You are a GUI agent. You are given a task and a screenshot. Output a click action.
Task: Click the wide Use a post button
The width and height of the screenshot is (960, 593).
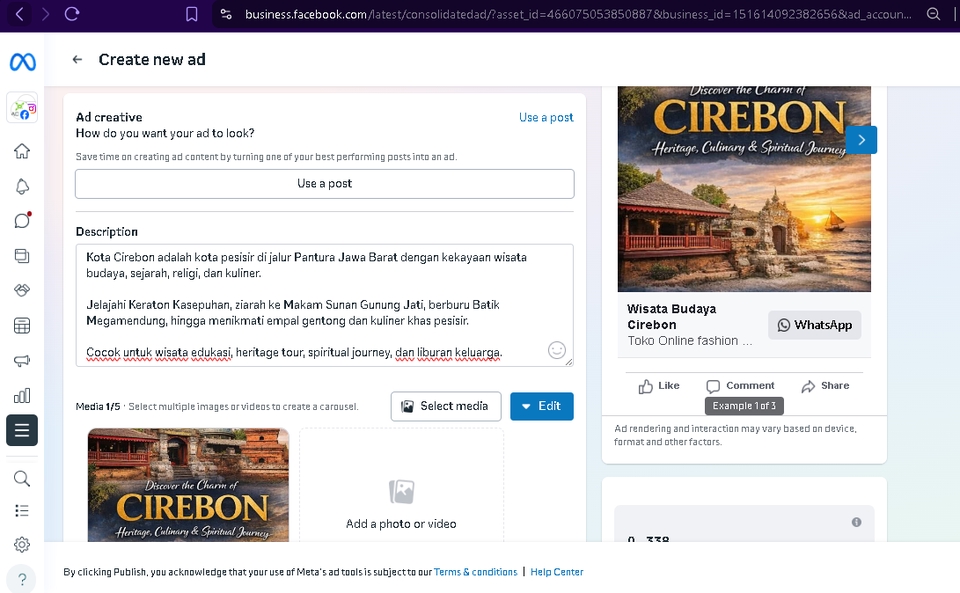point(324,184)
